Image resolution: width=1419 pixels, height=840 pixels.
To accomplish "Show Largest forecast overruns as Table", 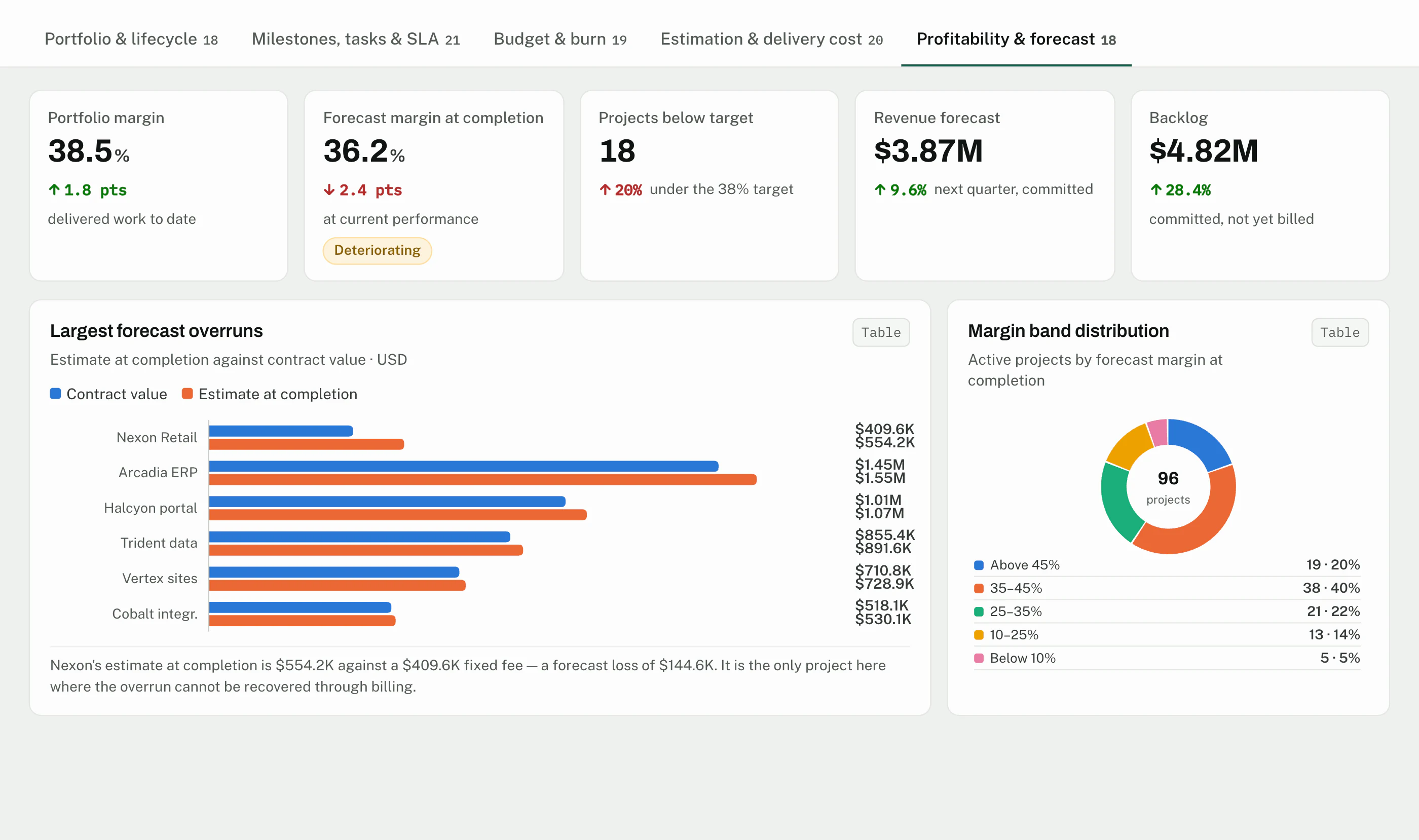I will click(880, 332).
